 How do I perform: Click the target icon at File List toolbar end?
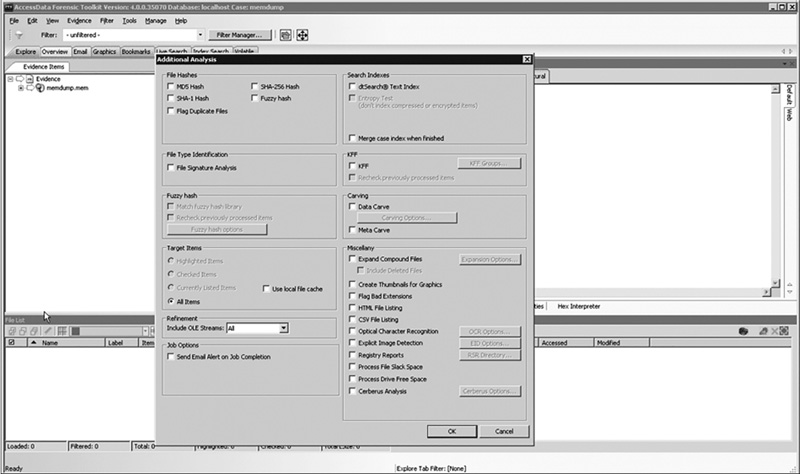[x=784, y=331]
